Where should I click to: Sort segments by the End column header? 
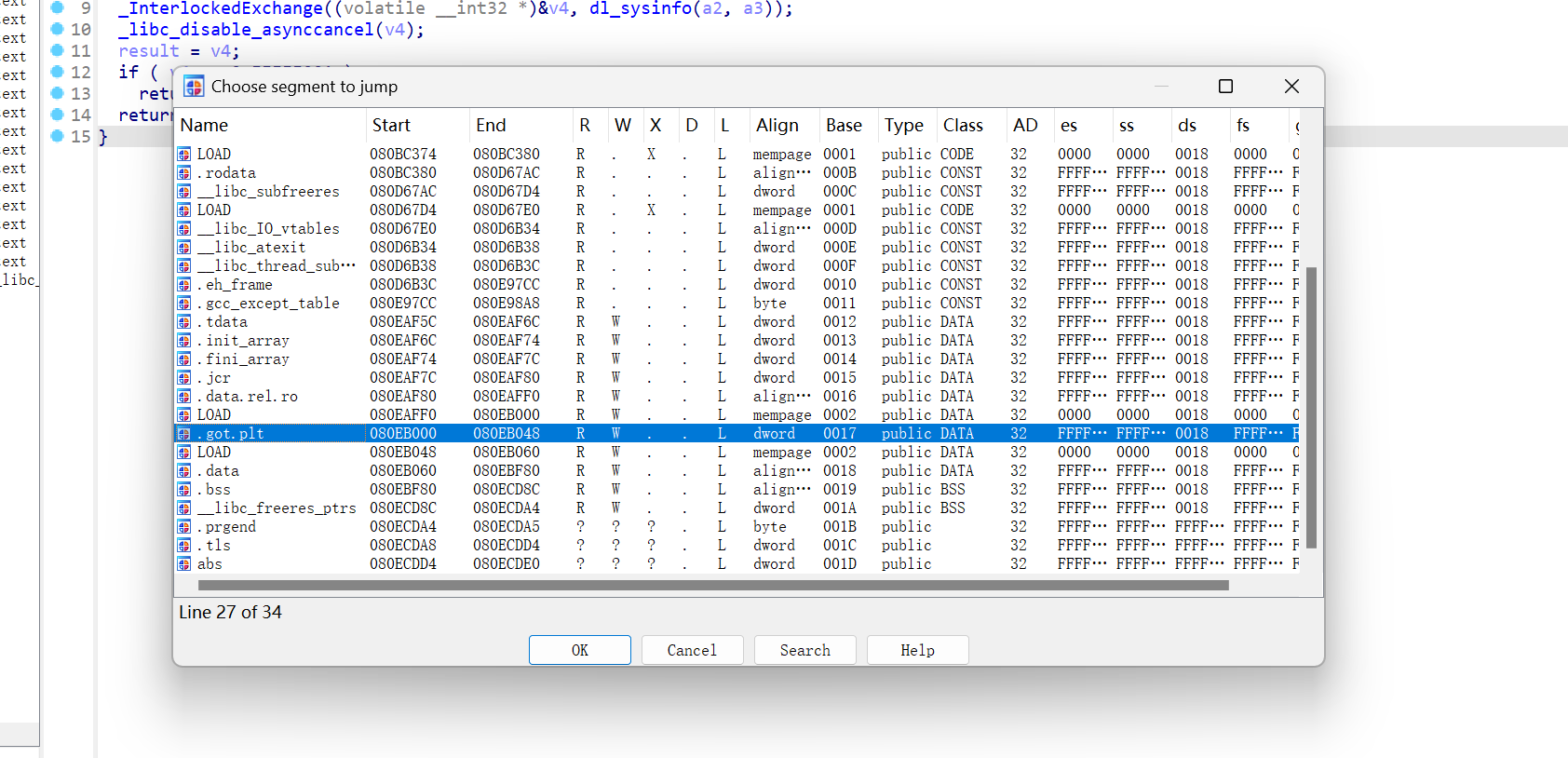[x=521, y=125]
